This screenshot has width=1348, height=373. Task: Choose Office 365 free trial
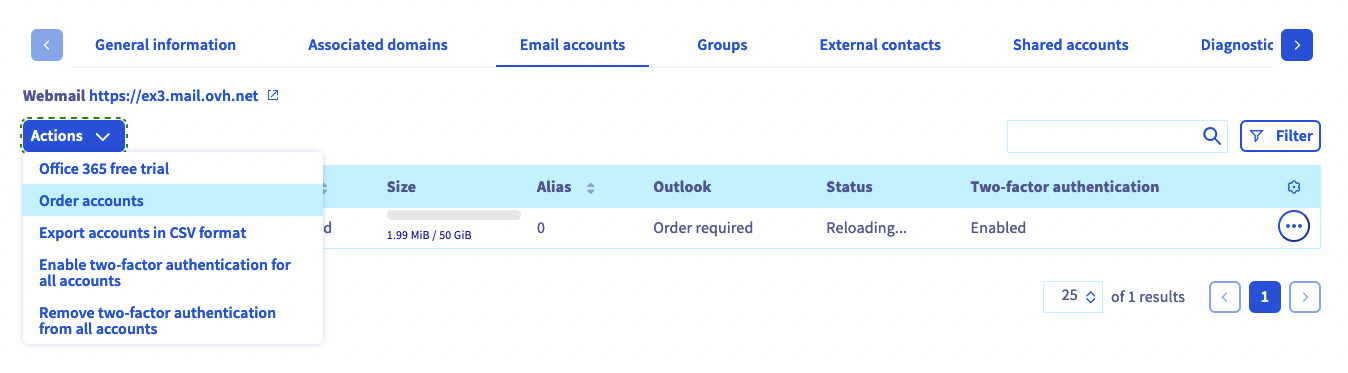[x=173, y=169]
